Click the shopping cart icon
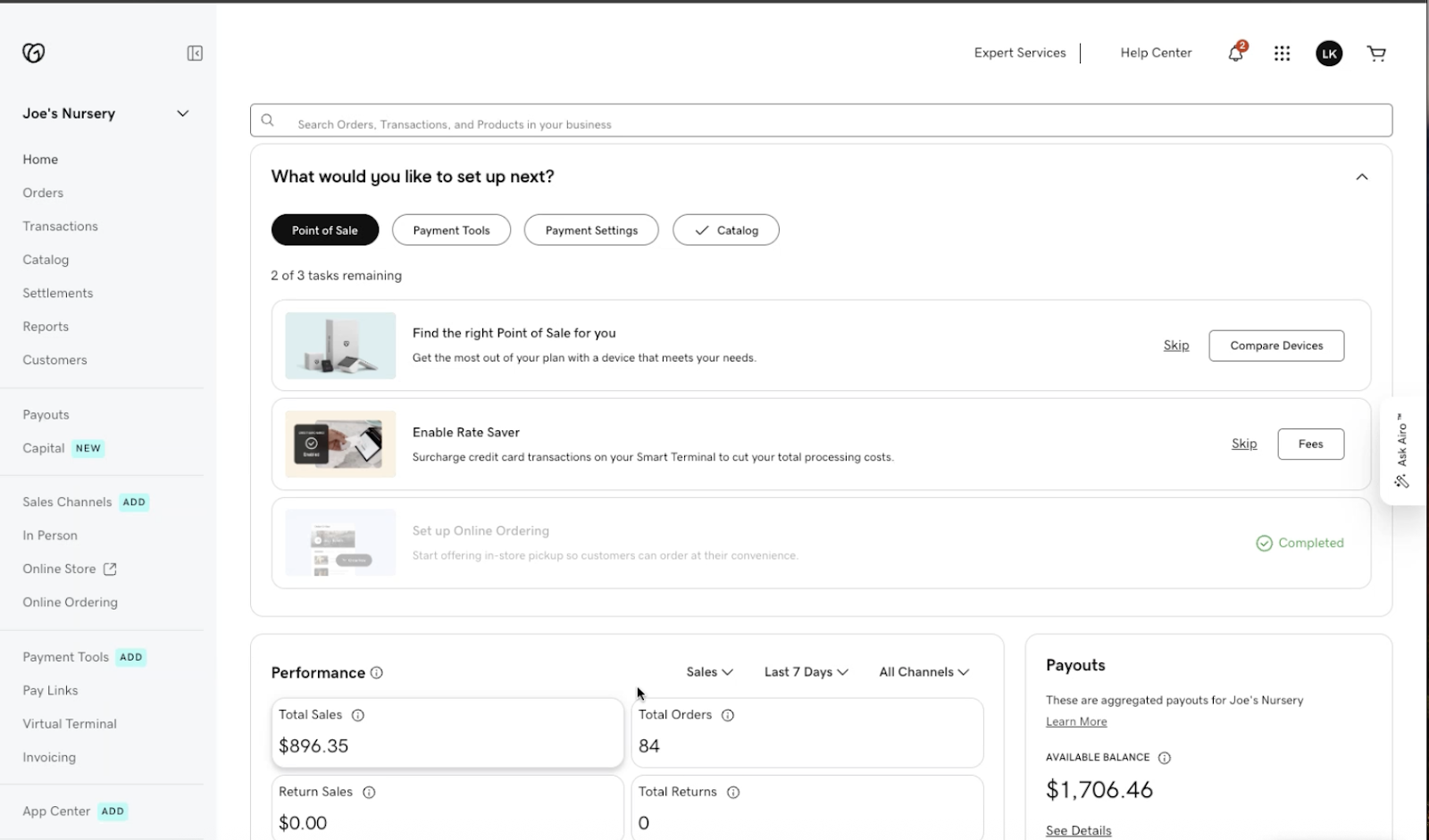 pos(1376,53)
